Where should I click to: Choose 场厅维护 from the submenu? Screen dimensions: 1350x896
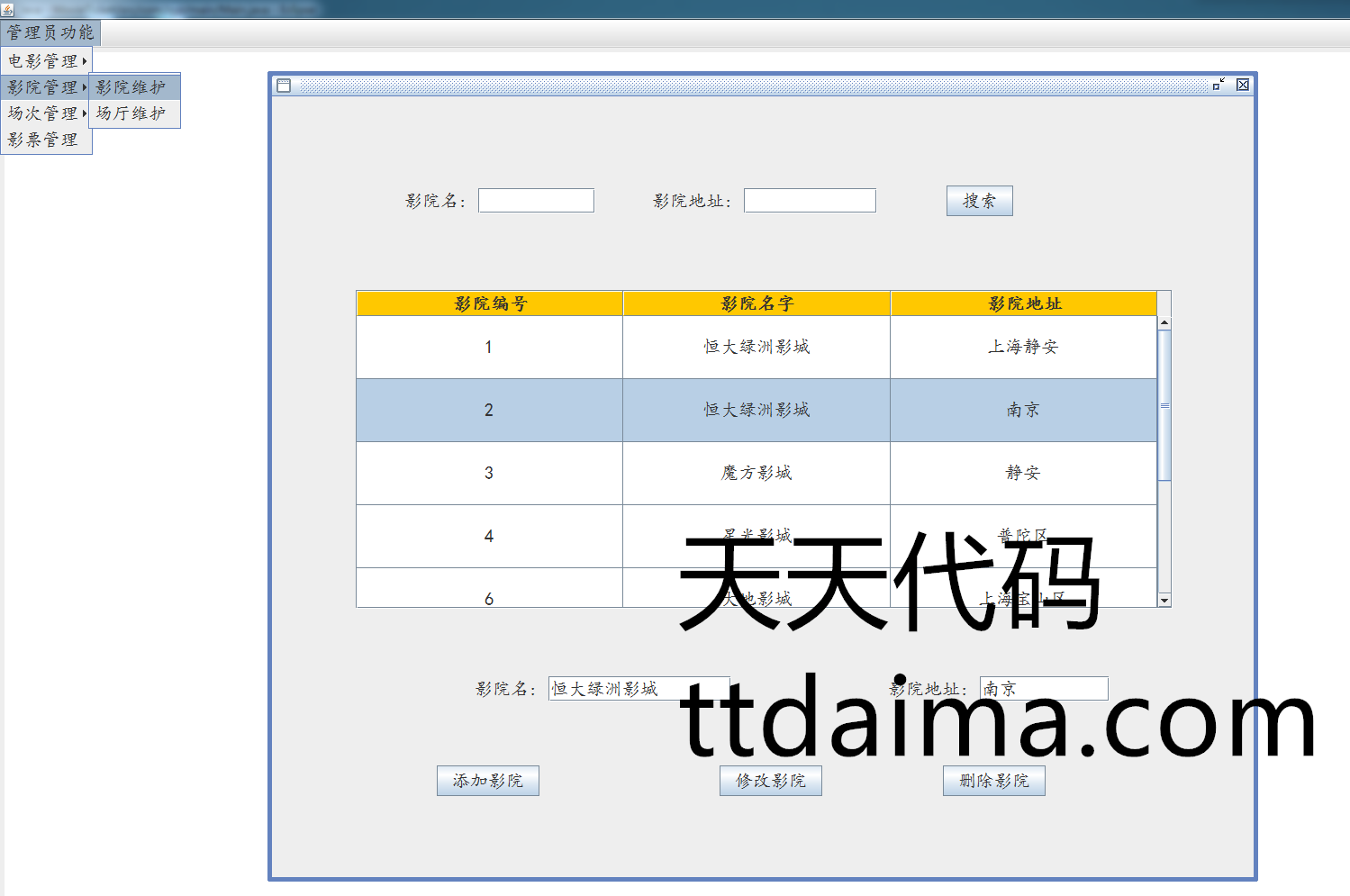(x=133, y=113)
